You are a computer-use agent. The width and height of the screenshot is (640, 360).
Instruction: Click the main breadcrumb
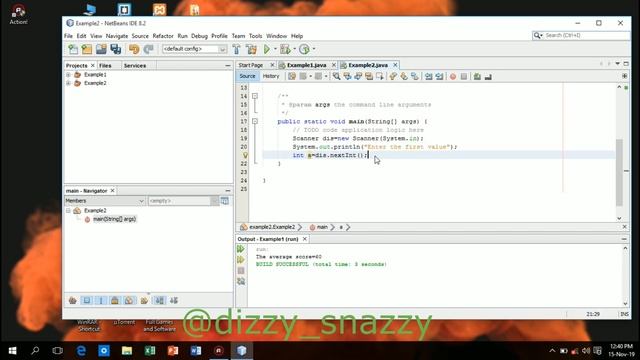click(x=322, y=227)
